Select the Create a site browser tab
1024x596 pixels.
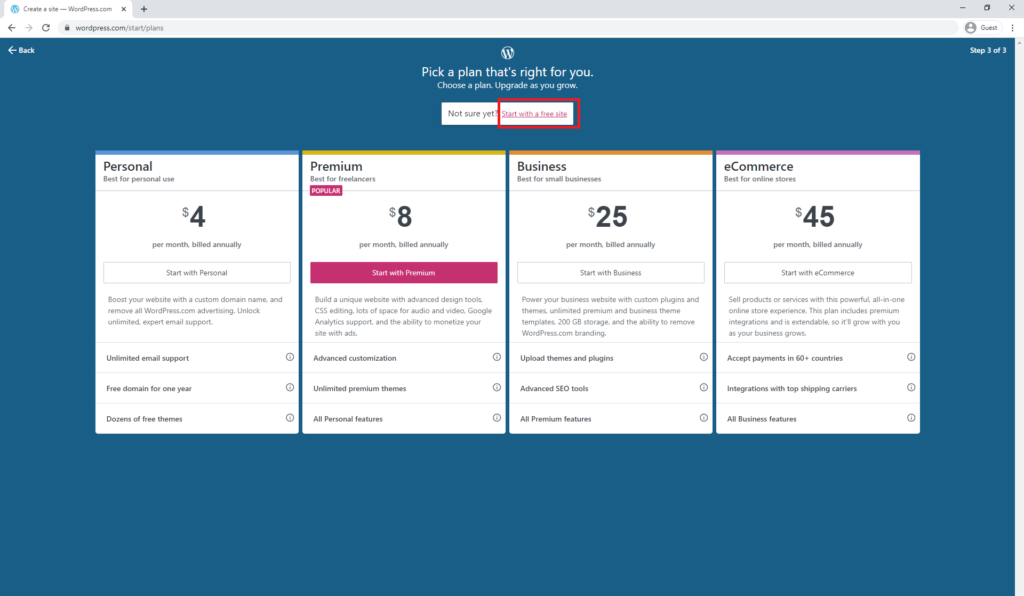coord(67,9)
